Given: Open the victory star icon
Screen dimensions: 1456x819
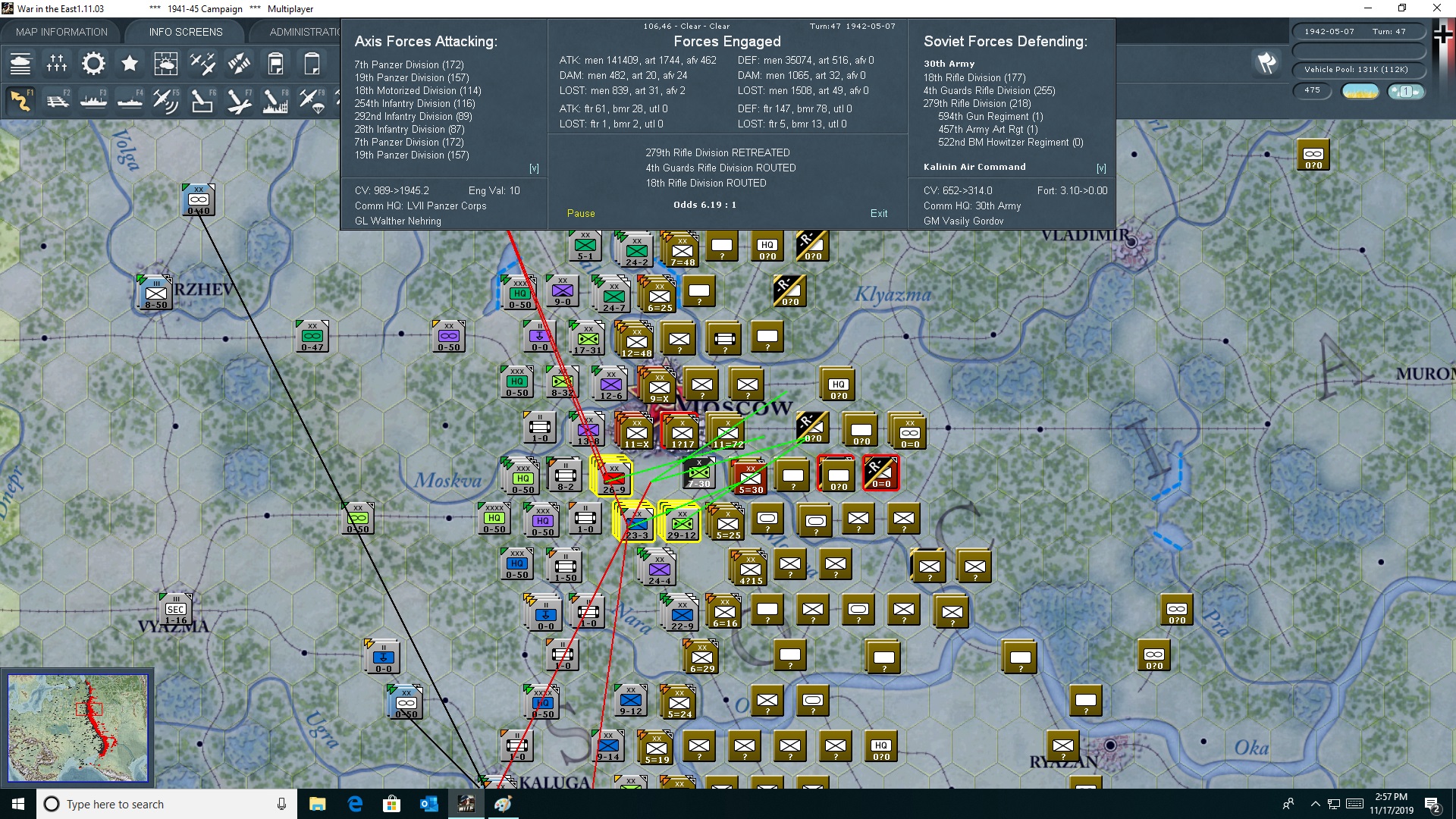Looking at the screenshot, I should point(130,64).
